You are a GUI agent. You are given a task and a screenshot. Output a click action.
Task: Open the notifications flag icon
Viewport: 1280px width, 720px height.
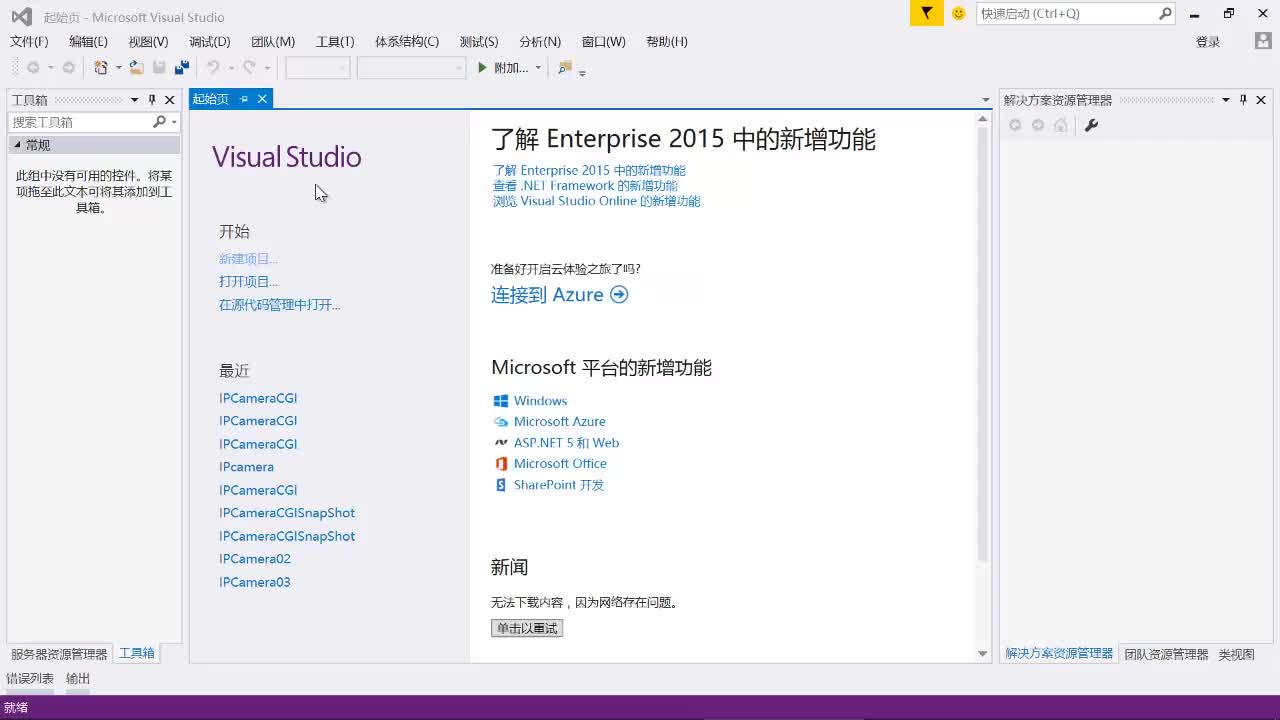point(927,13)
